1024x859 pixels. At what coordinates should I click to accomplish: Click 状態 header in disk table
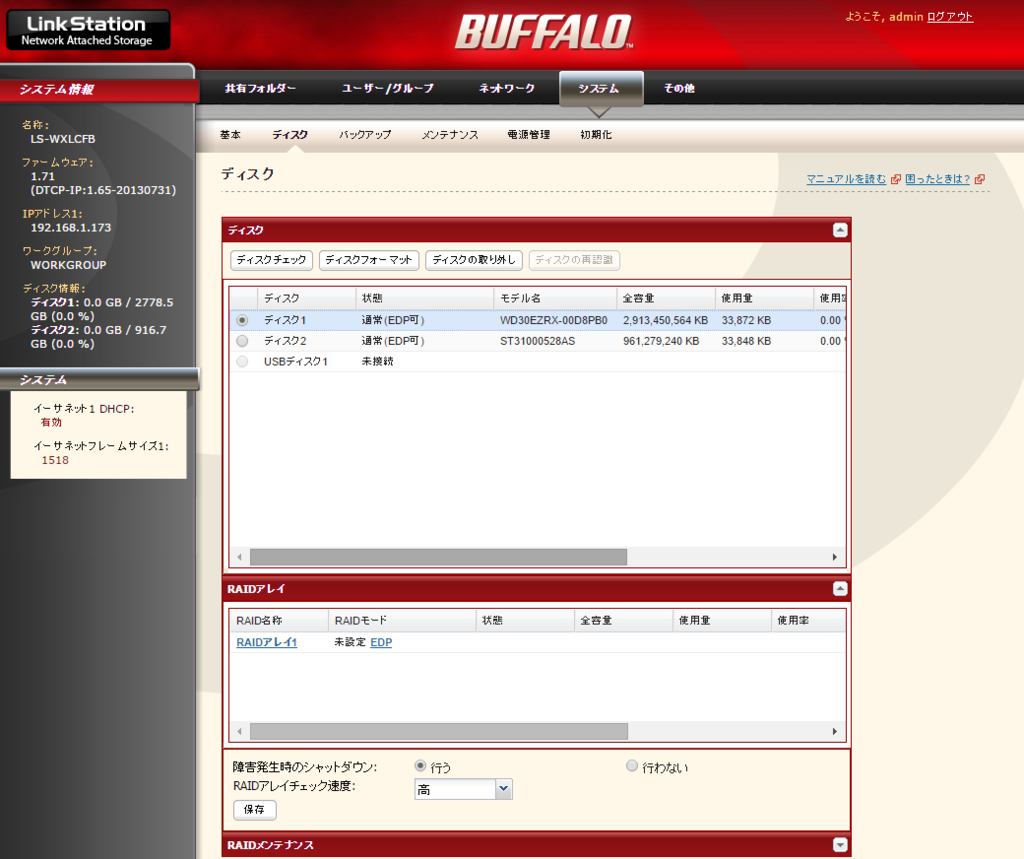pos(424,298)
